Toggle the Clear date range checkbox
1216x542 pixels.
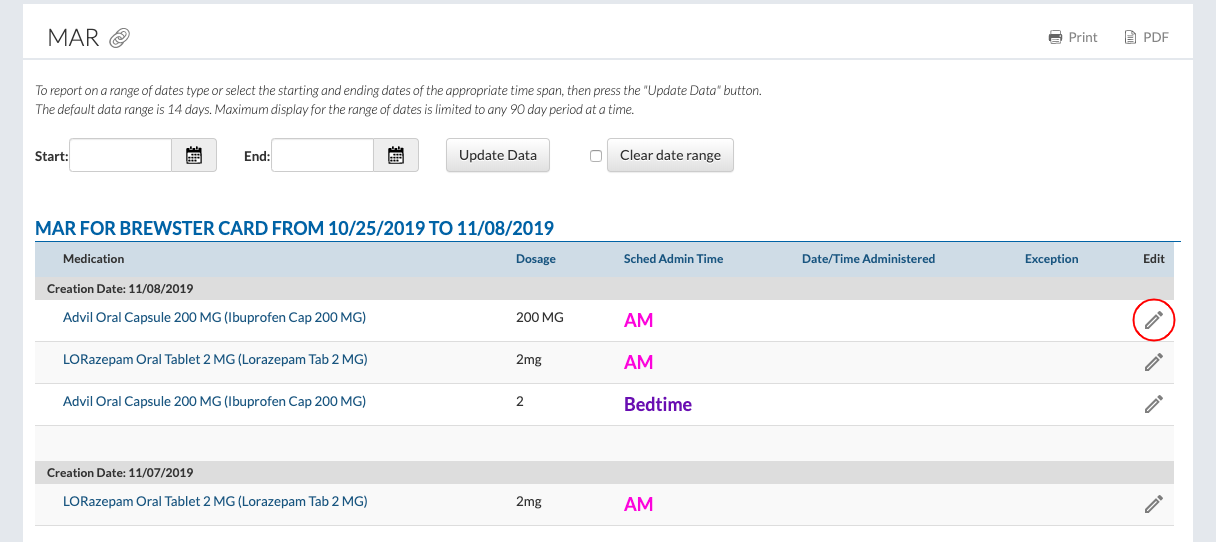click(596, 156)
